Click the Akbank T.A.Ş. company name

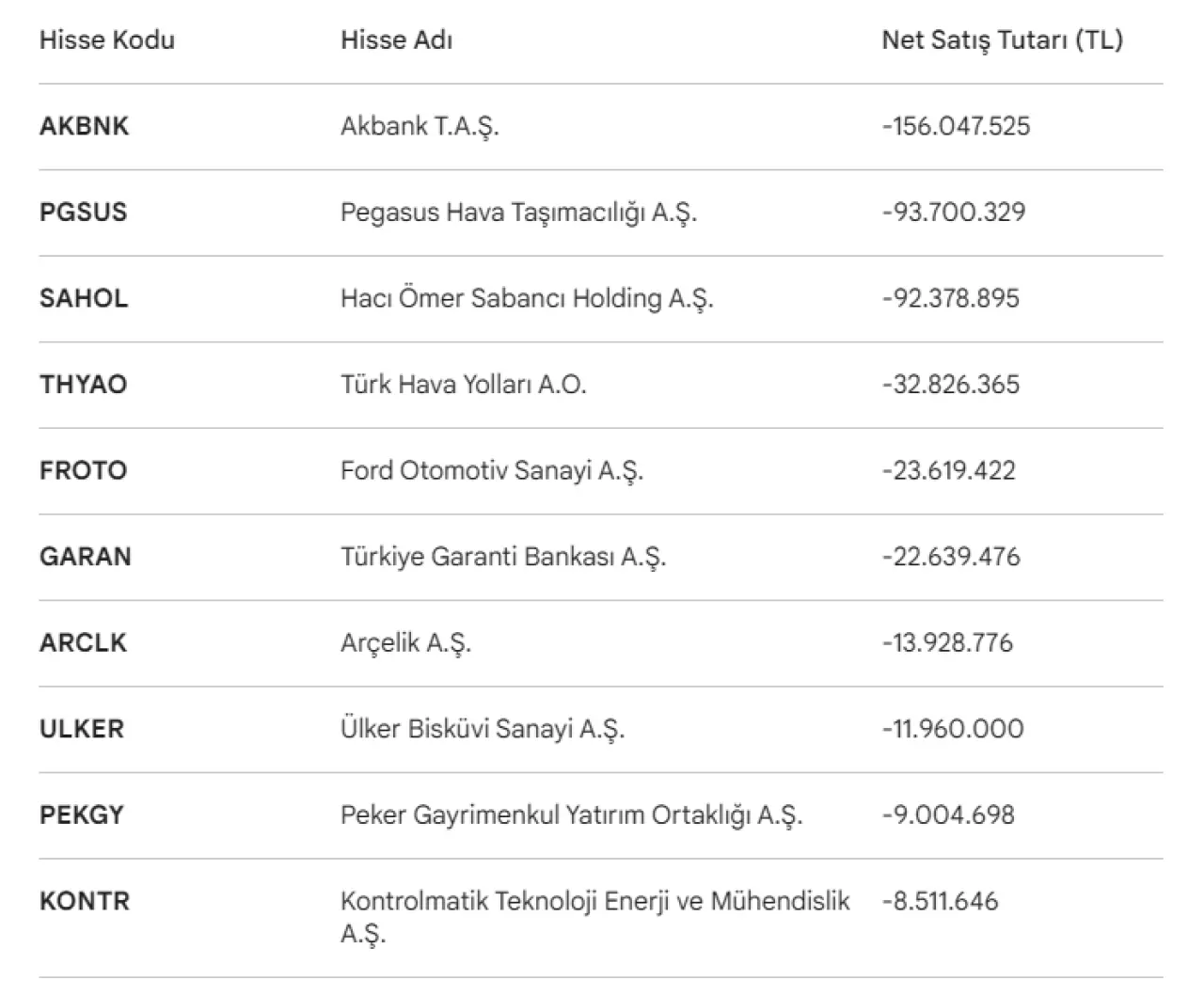420,126
